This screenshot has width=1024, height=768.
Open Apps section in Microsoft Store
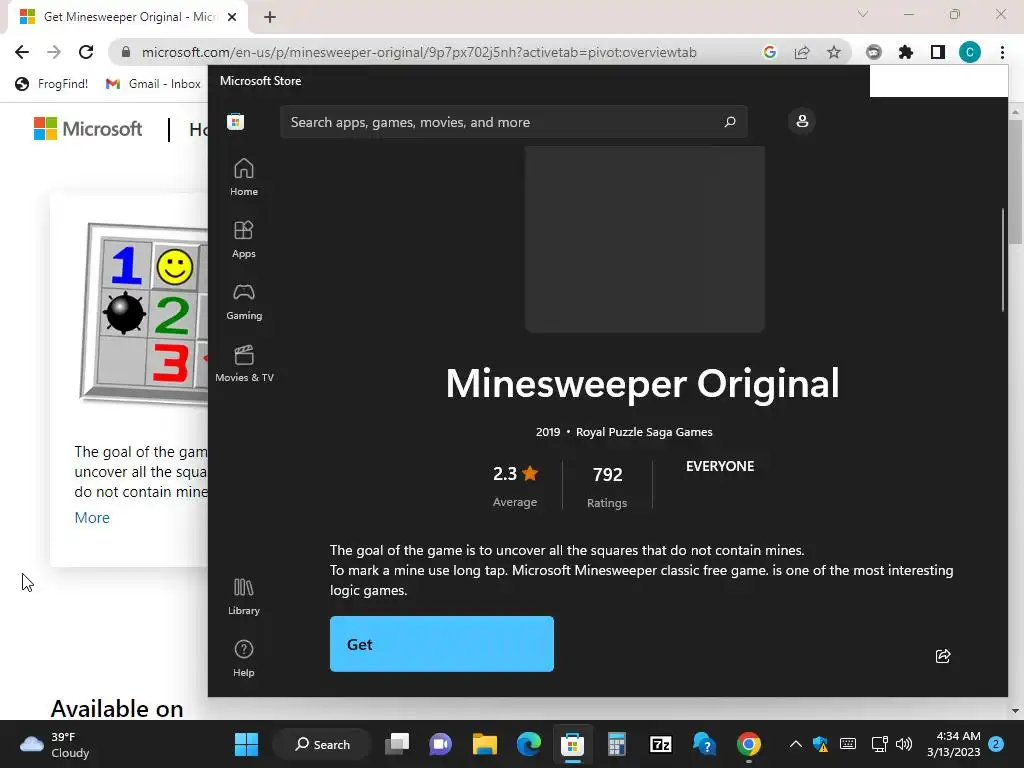click(244, 239)
